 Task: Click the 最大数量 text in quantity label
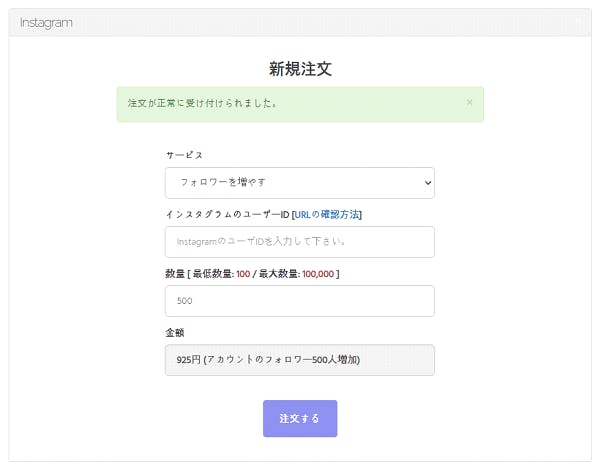pos(277,273)
